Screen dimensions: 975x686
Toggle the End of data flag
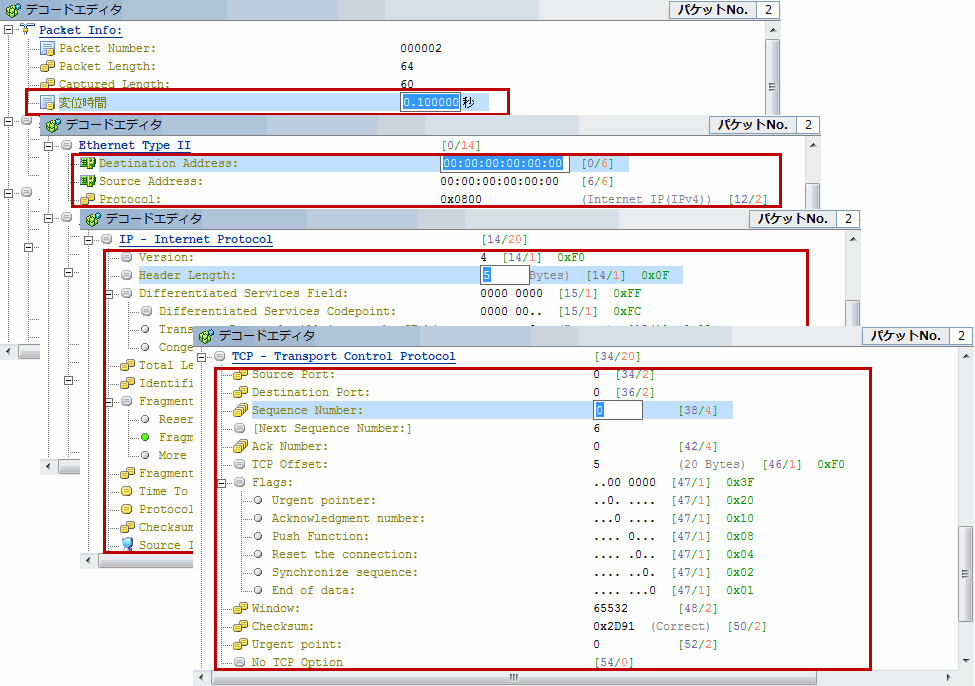258,591
